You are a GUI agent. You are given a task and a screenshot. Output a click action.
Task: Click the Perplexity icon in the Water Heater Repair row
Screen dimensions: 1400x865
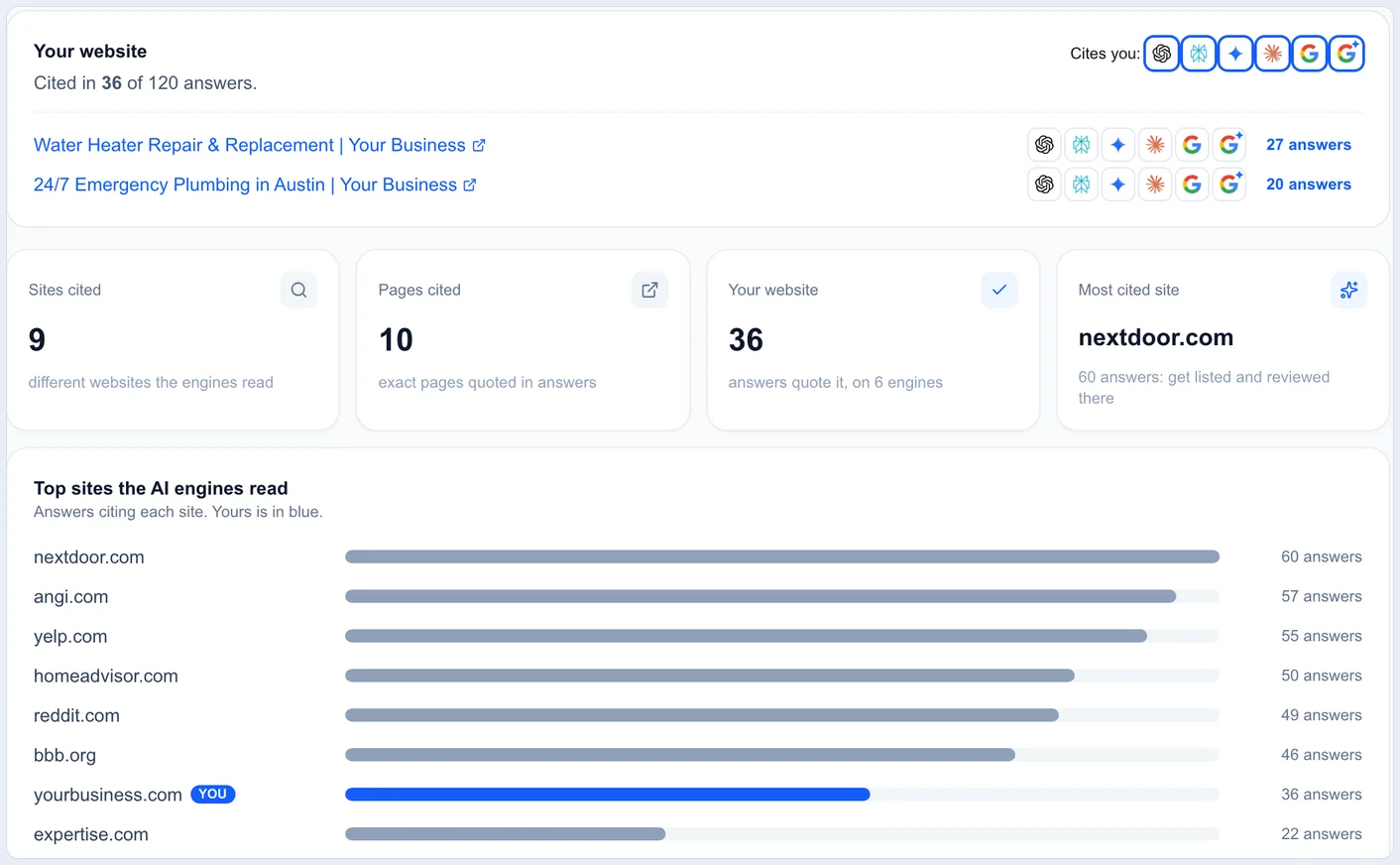pyautogui.click(x=1082, y=145)
